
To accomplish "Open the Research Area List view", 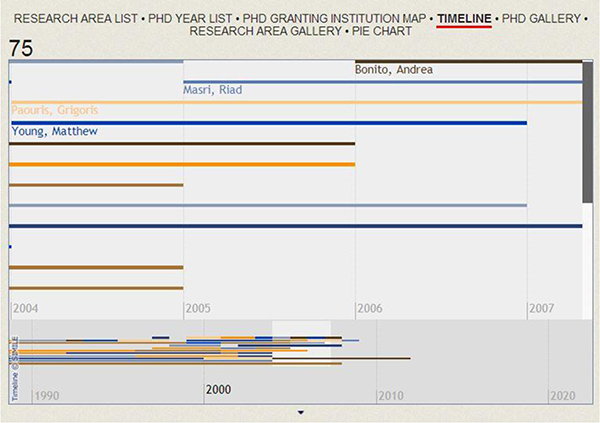I will point(78,18).
